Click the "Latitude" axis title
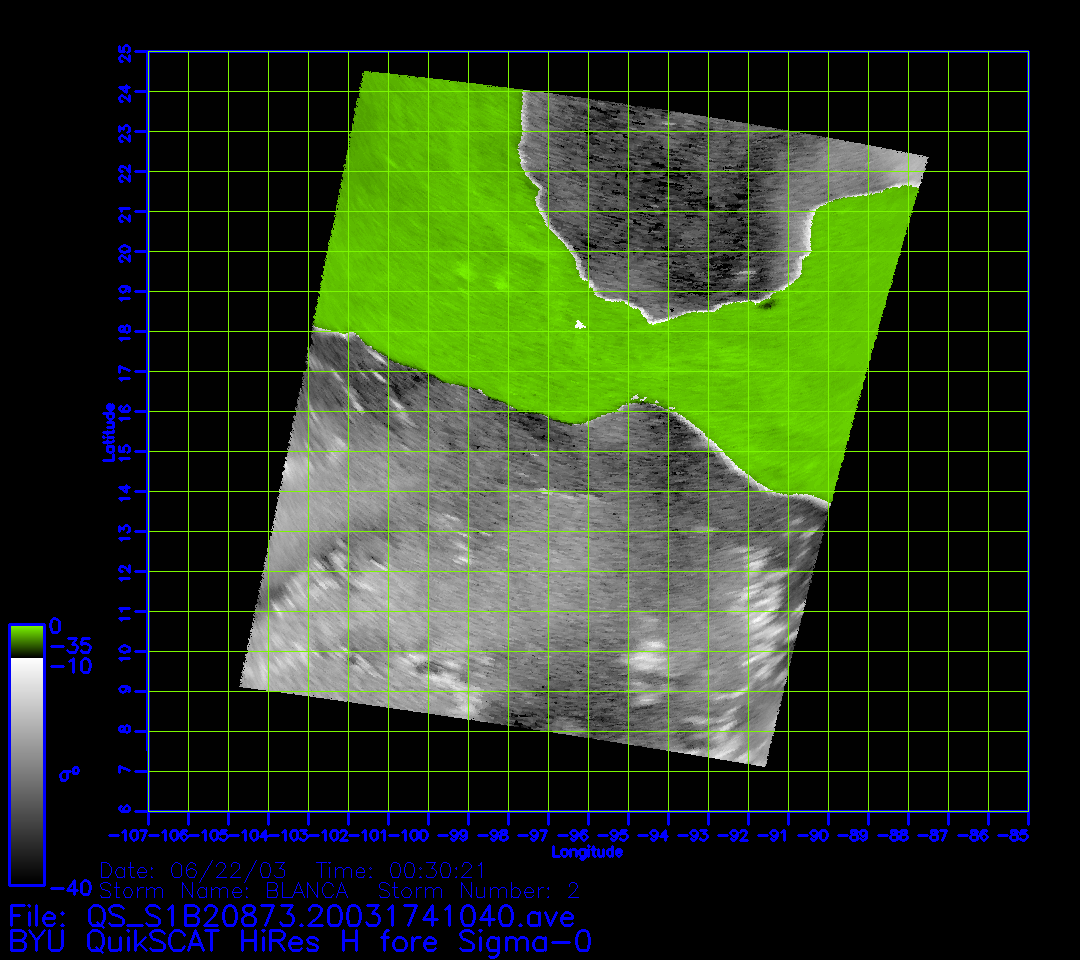The image size is (1080, 960). click(108, 431)
